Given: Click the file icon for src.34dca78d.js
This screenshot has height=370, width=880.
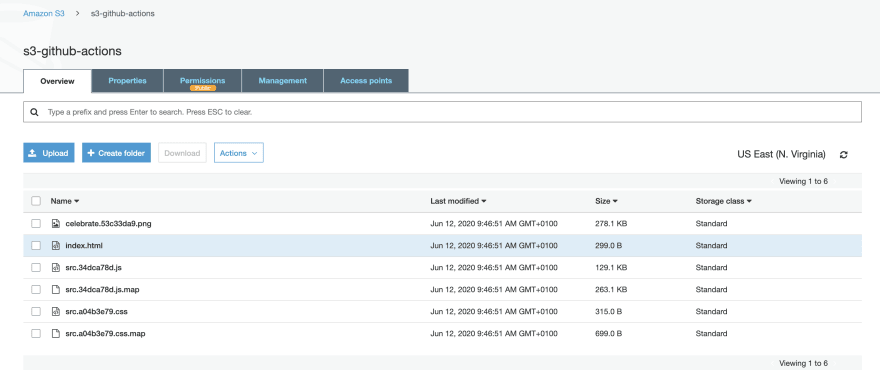Looking at the screenshot, I should point(56,267).
